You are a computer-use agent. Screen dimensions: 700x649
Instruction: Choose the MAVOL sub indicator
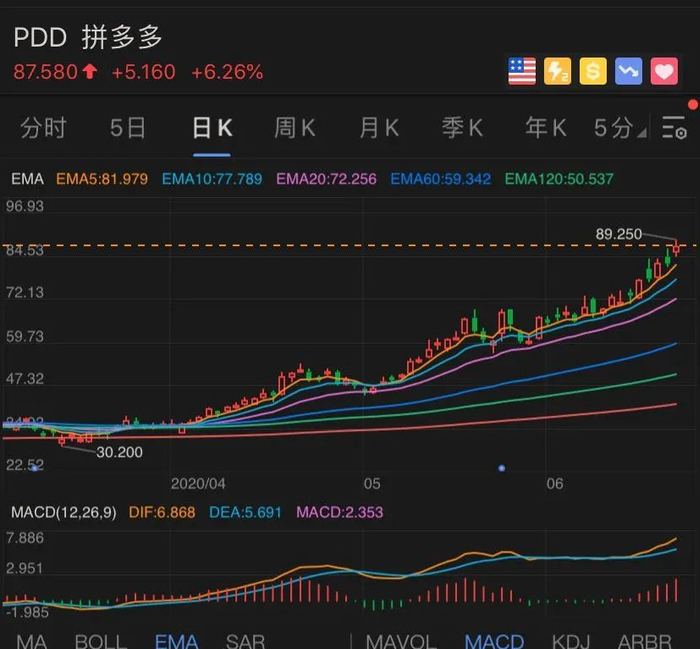click(x=401, y=642)
